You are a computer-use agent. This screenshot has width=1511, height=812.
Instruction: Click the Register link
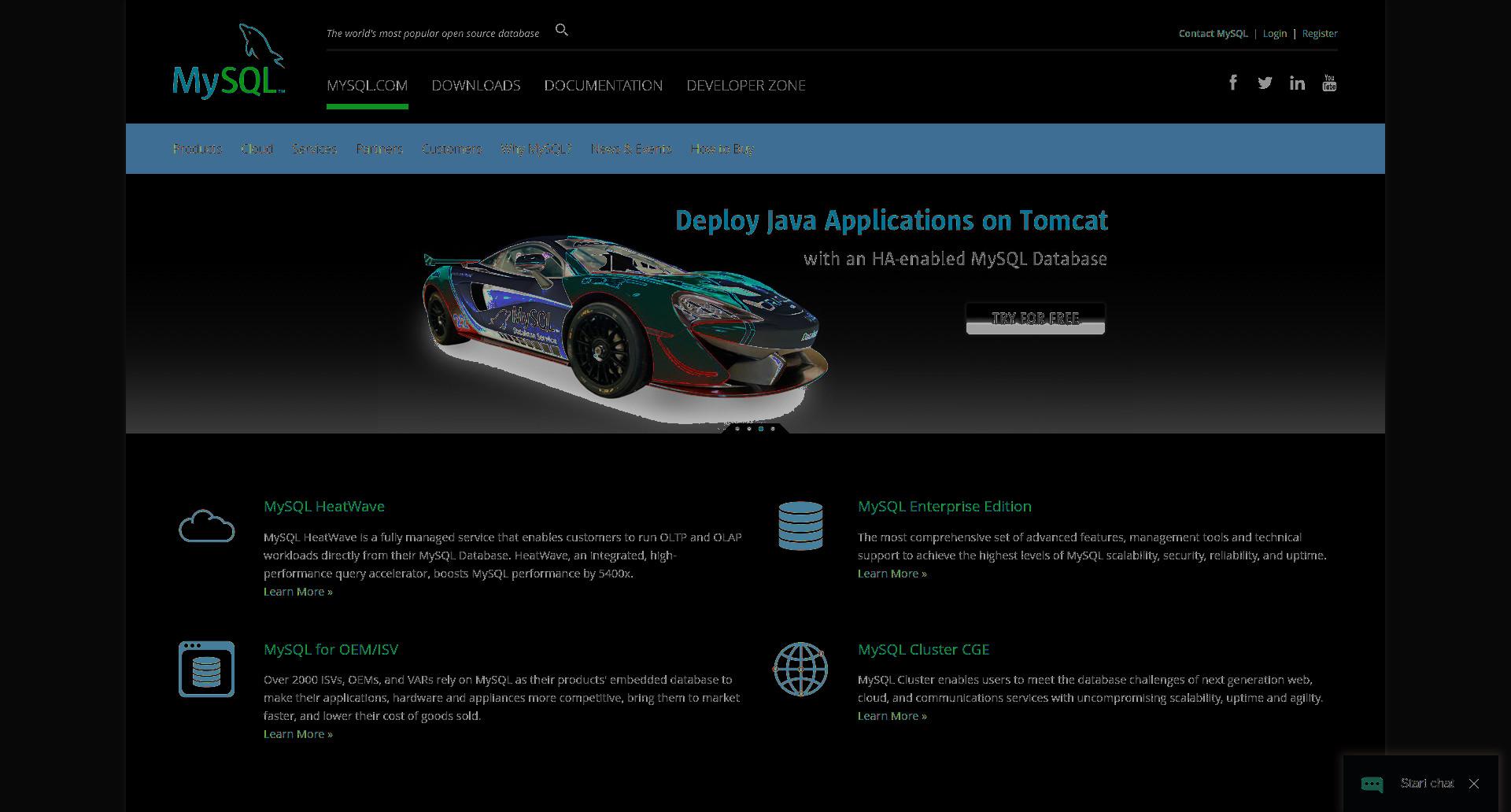point(1320,33)
